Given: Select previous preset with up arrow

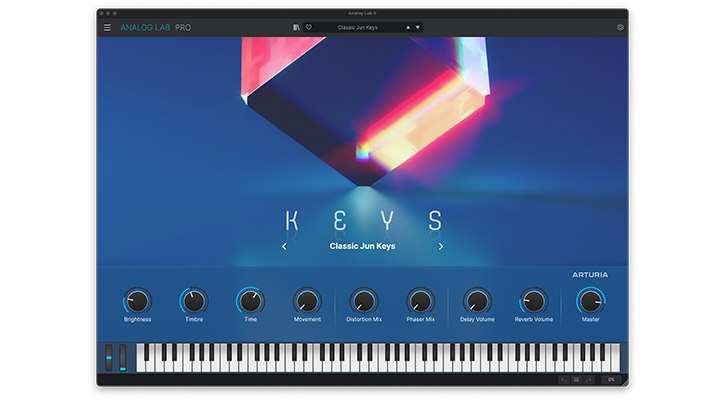Looking at the screenshot, I should 407,27.
